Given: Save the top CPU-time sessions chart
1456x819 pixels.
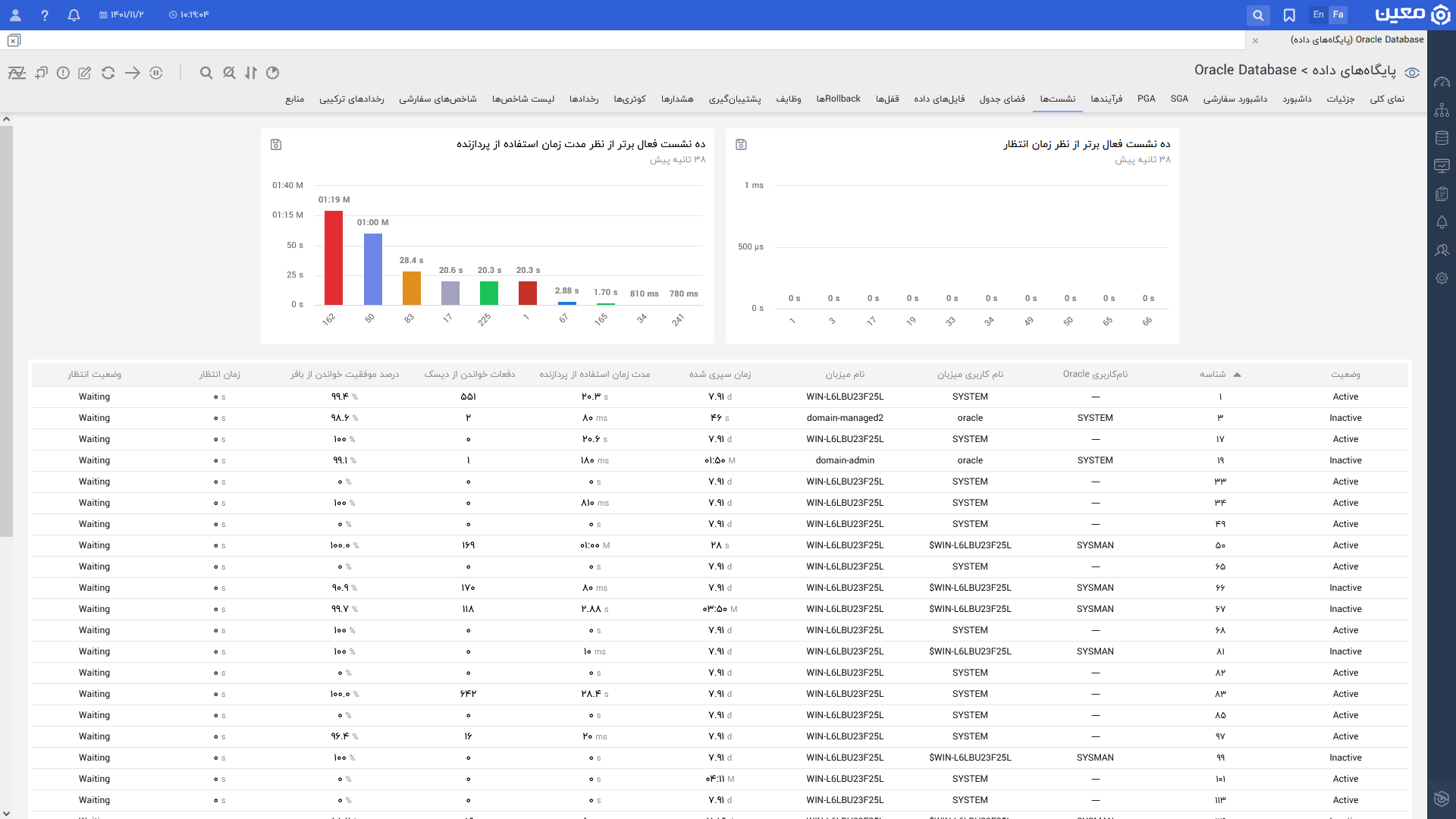Looking at the screenshot, I should click(276, 145).
